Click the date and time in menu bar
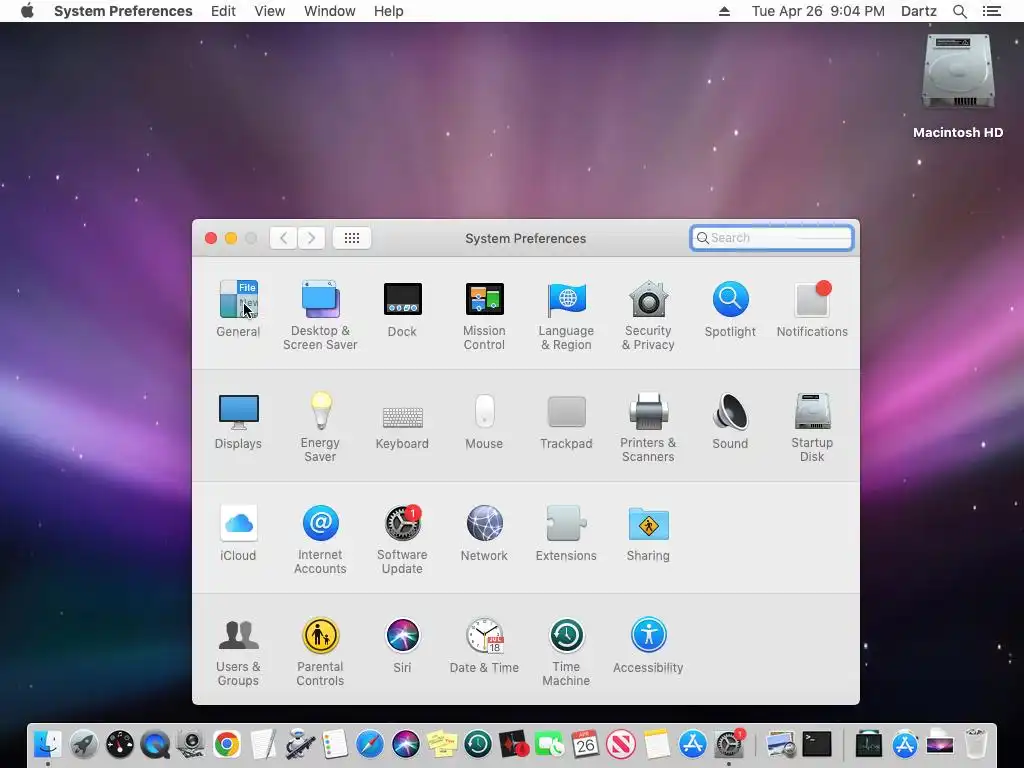This screenshot has width=1024, height=768. pos(818,11)
